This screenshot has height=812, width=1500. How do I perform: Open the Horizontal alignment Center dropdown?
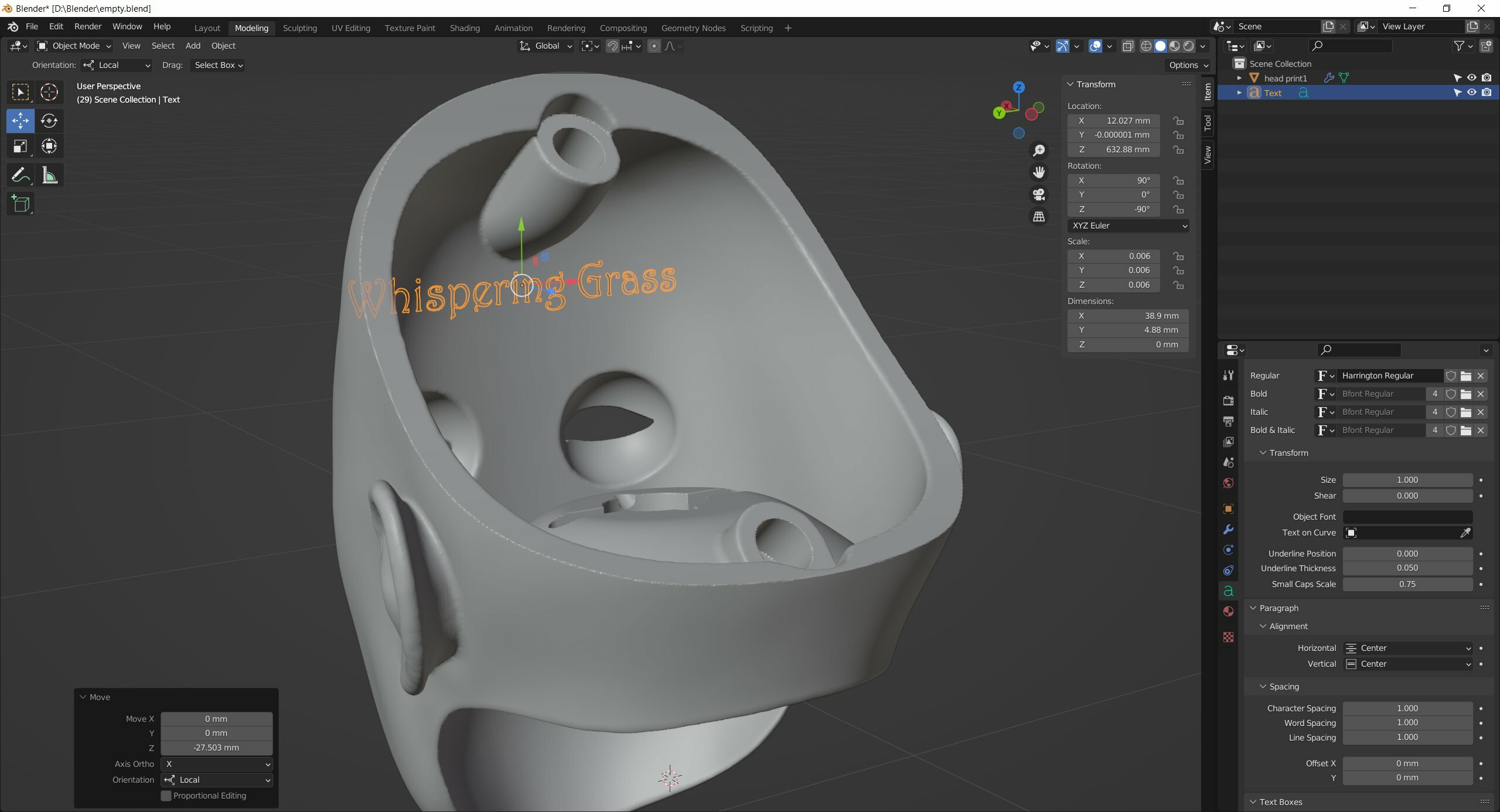click(x=1408, y=648)
